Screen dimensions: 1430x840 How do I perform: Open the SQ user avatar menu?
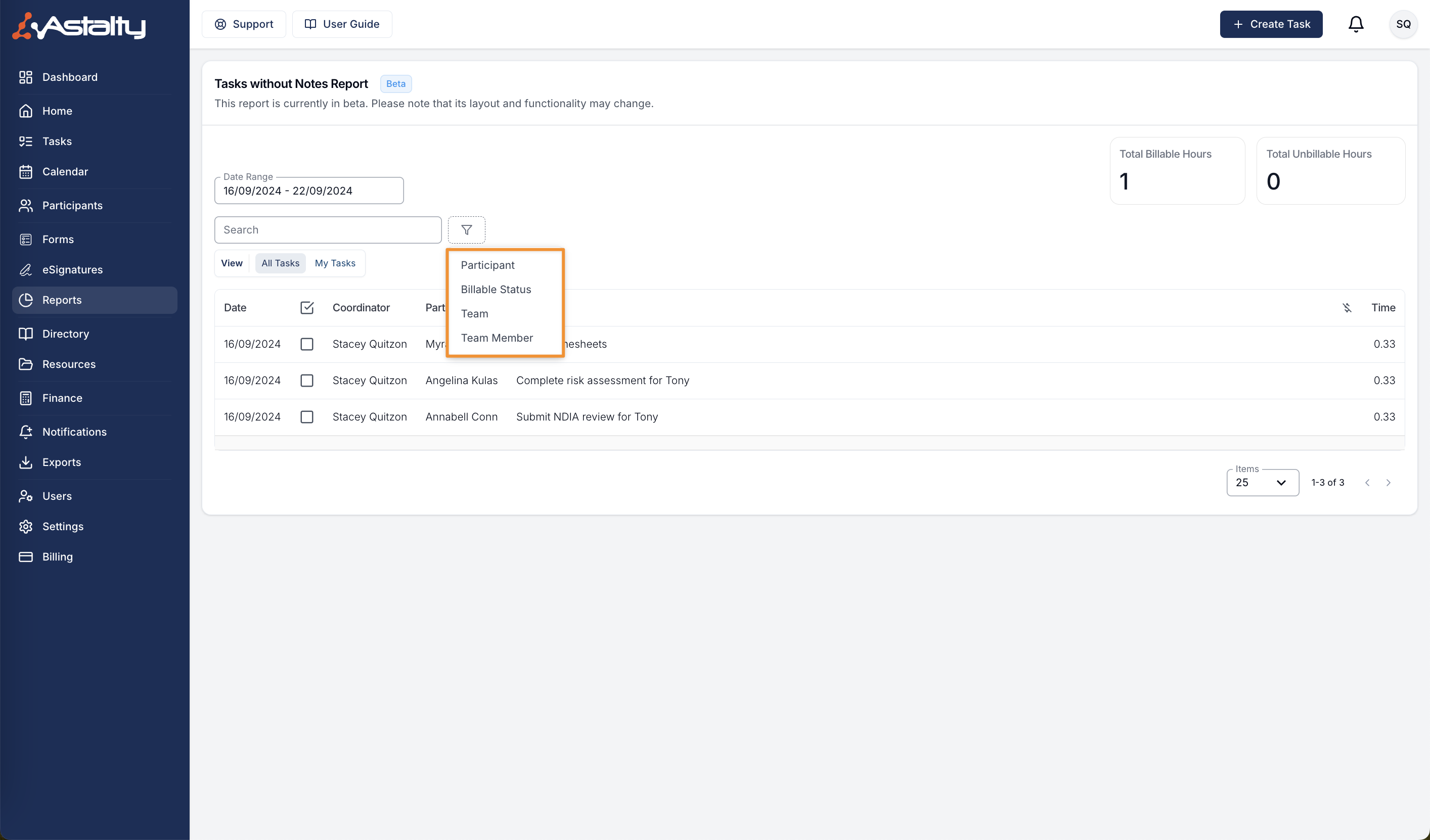[x=1403, y=24]
